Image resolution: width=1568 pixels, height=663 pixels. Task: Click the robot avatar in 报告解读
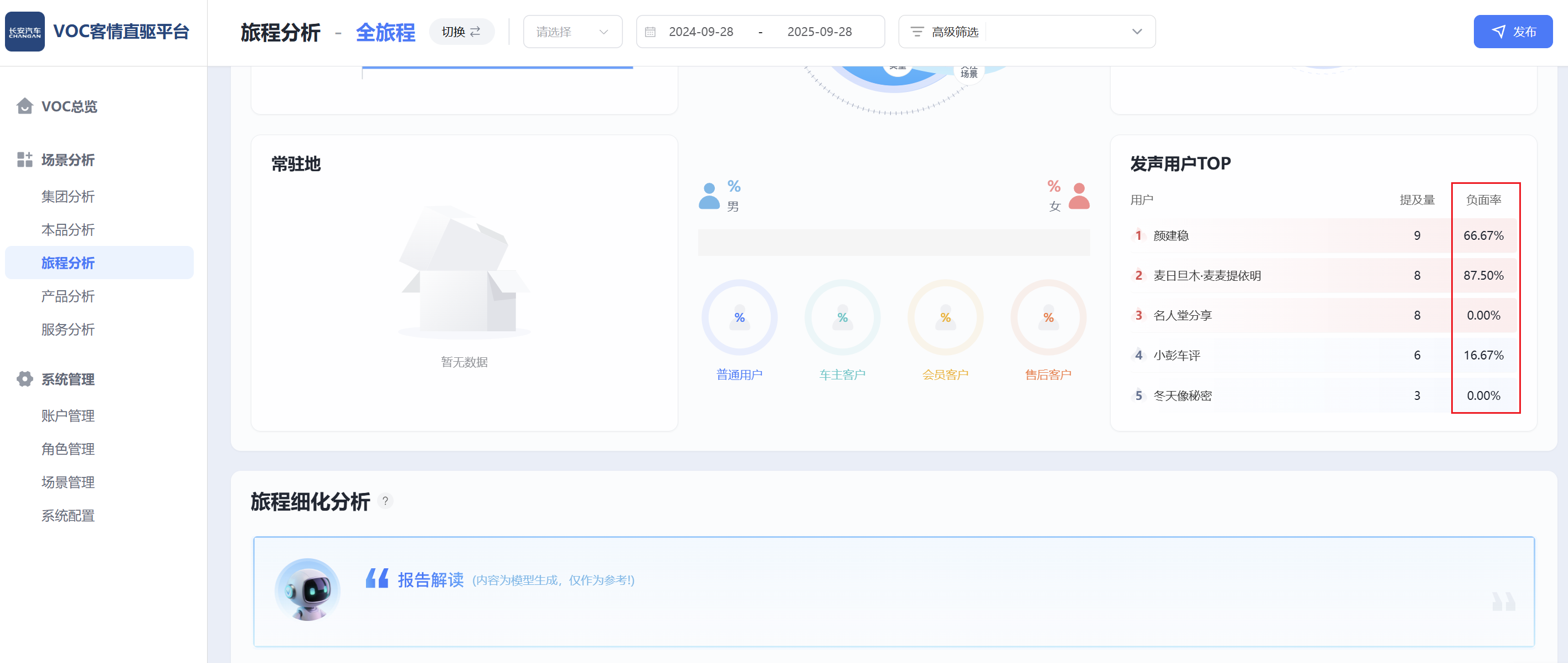click(x=307, y=589)
